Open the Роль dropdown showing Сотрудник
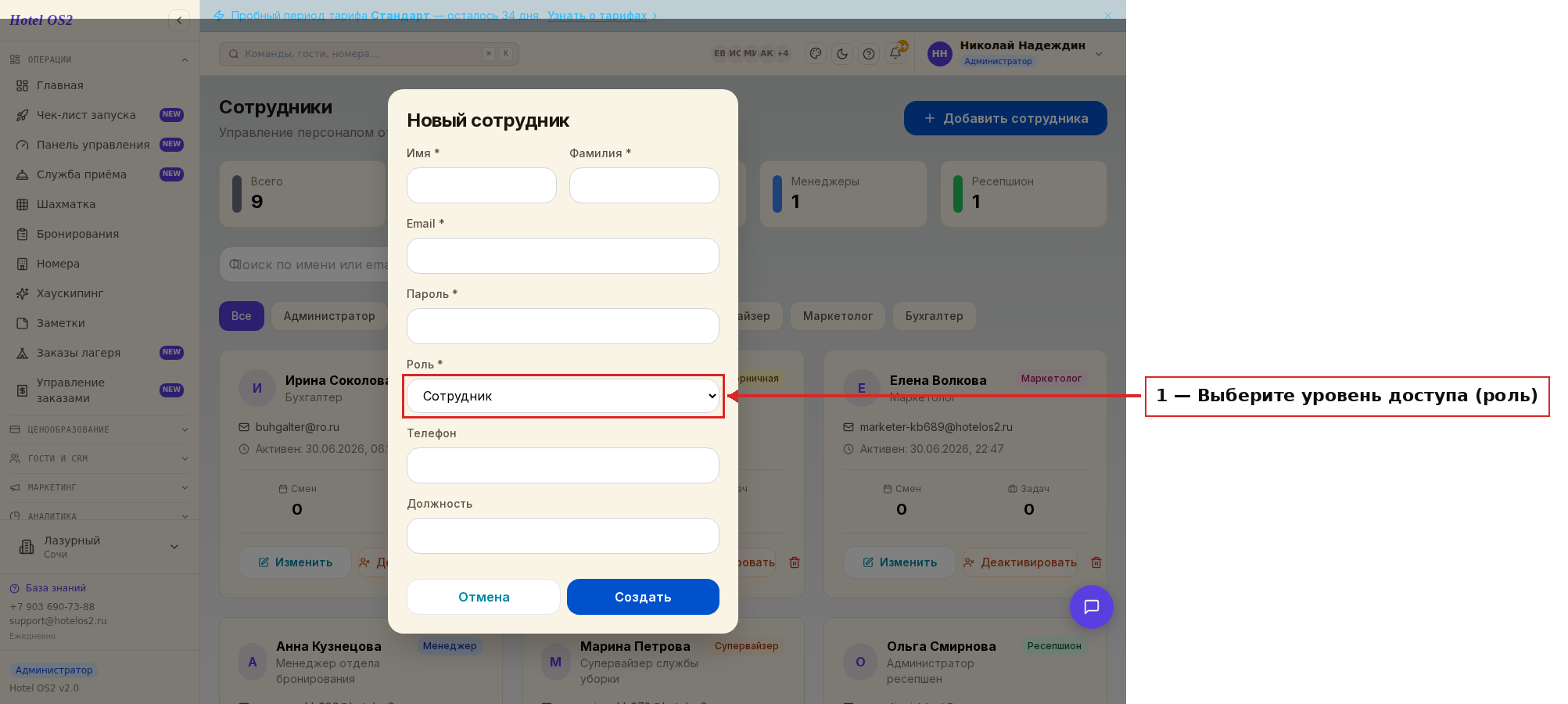 [x=563, y=396]
